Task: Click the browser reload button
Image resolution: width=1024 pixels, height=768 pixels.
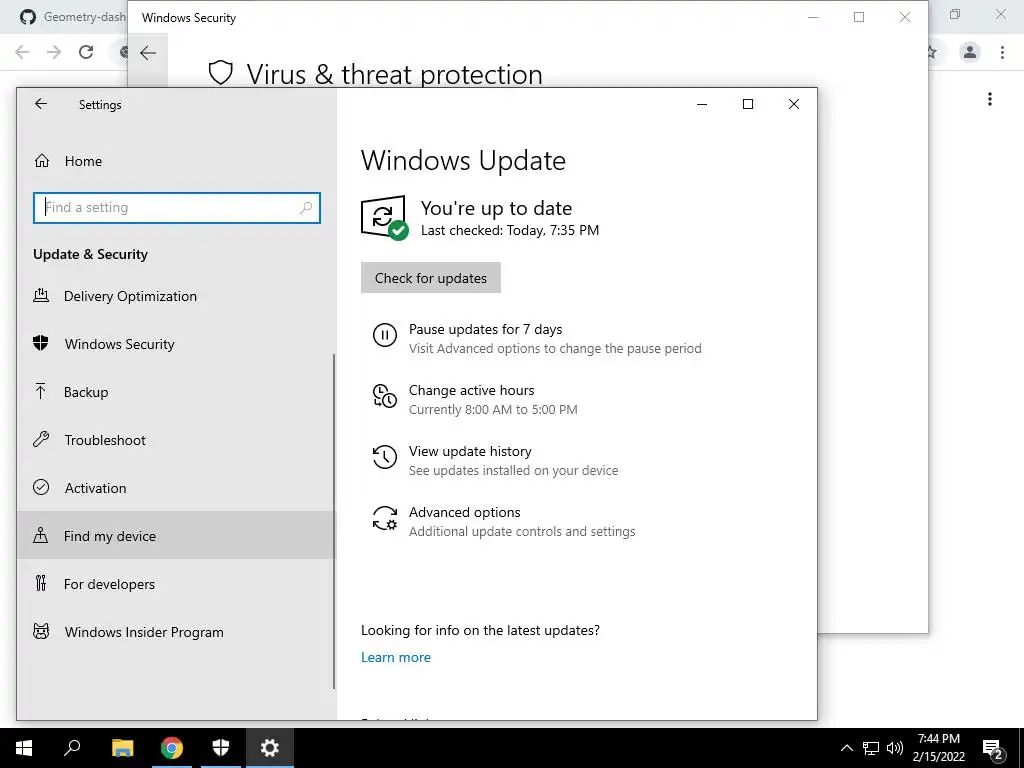Action: pos(86,52)
